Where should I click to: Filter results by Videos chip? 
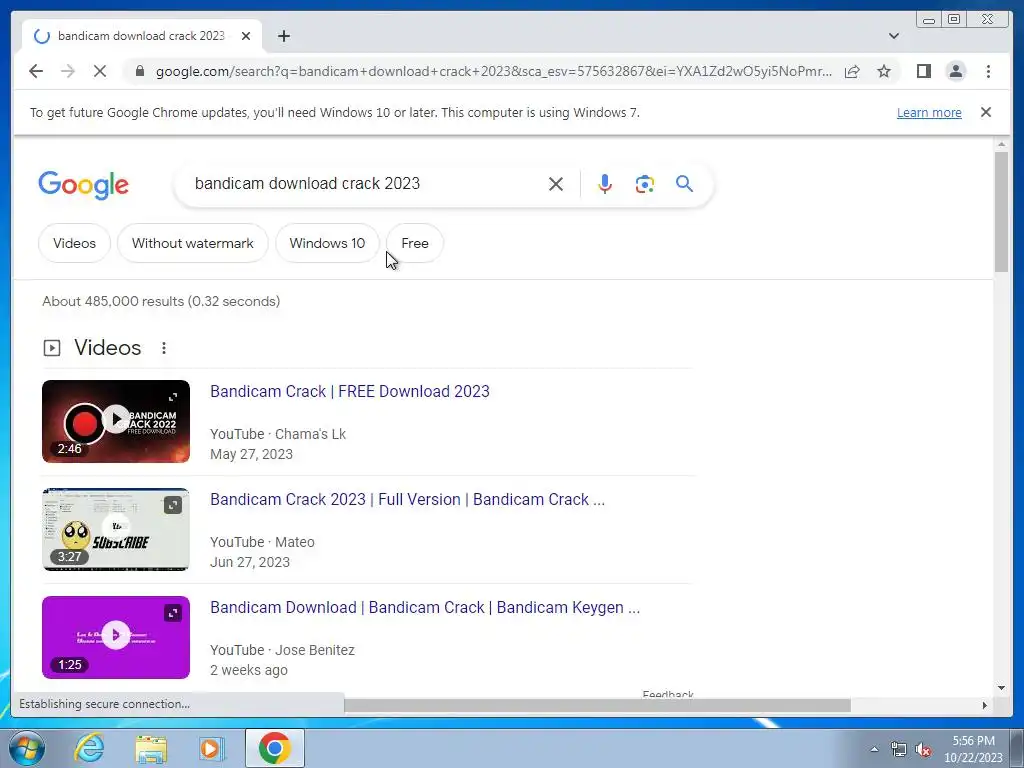pyautogui.click(x=74, y=243)
